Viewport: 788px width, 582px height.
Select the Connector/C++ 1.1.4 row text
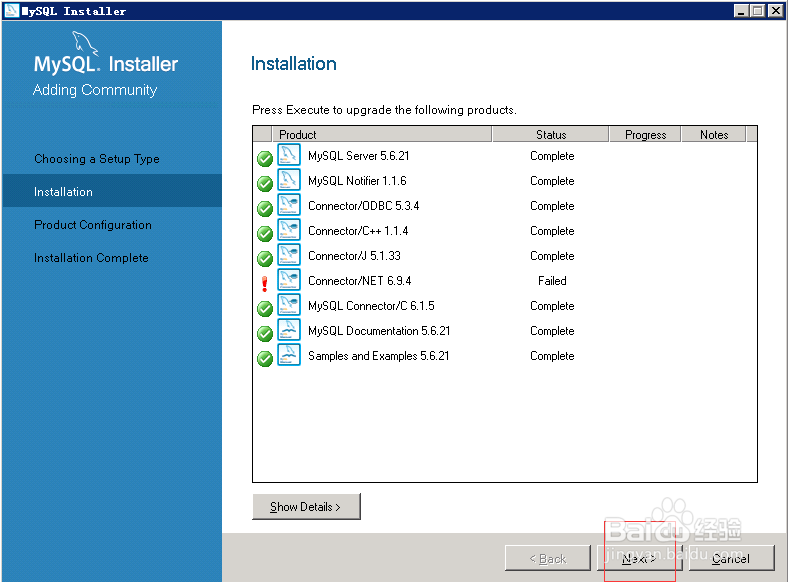click(358, 231)
